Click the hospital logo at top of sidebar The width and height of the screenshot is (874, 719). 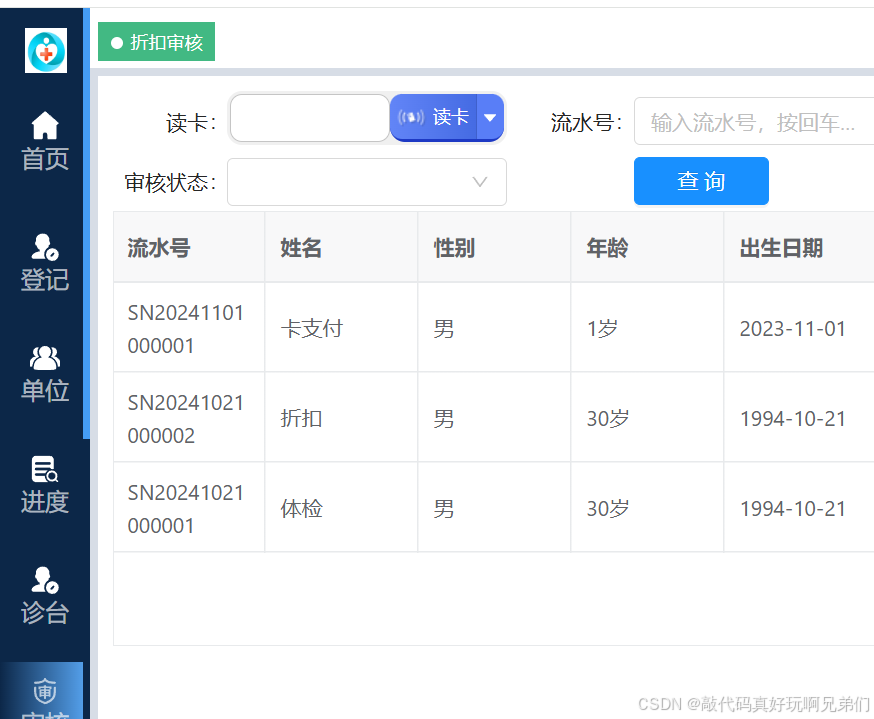pyautogui.click(x=44, y=50)
